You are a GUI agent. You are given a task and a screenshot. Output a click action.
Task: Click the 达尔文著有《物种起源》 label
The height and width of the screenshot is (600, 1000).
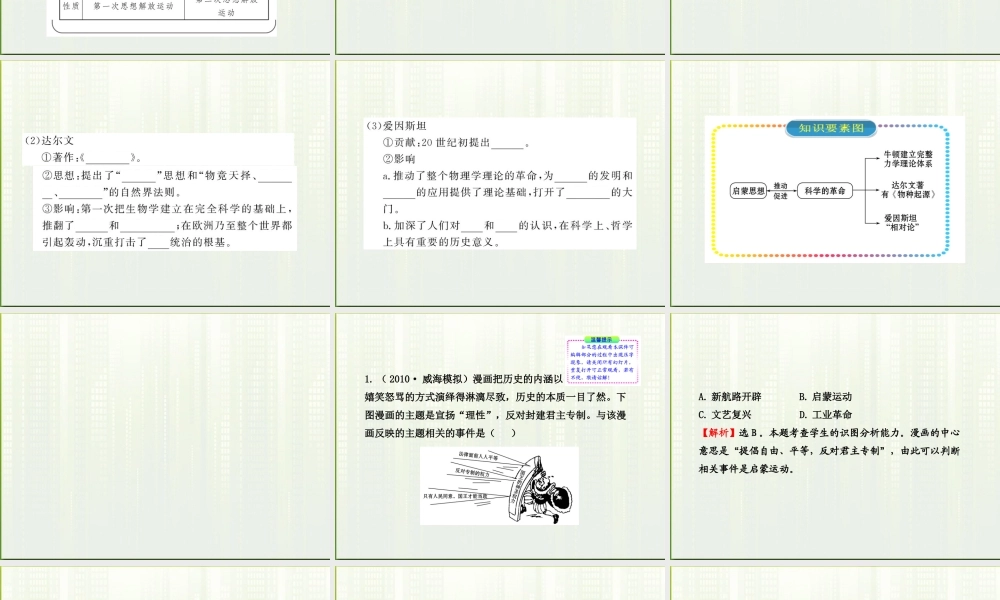click(908, 189)
